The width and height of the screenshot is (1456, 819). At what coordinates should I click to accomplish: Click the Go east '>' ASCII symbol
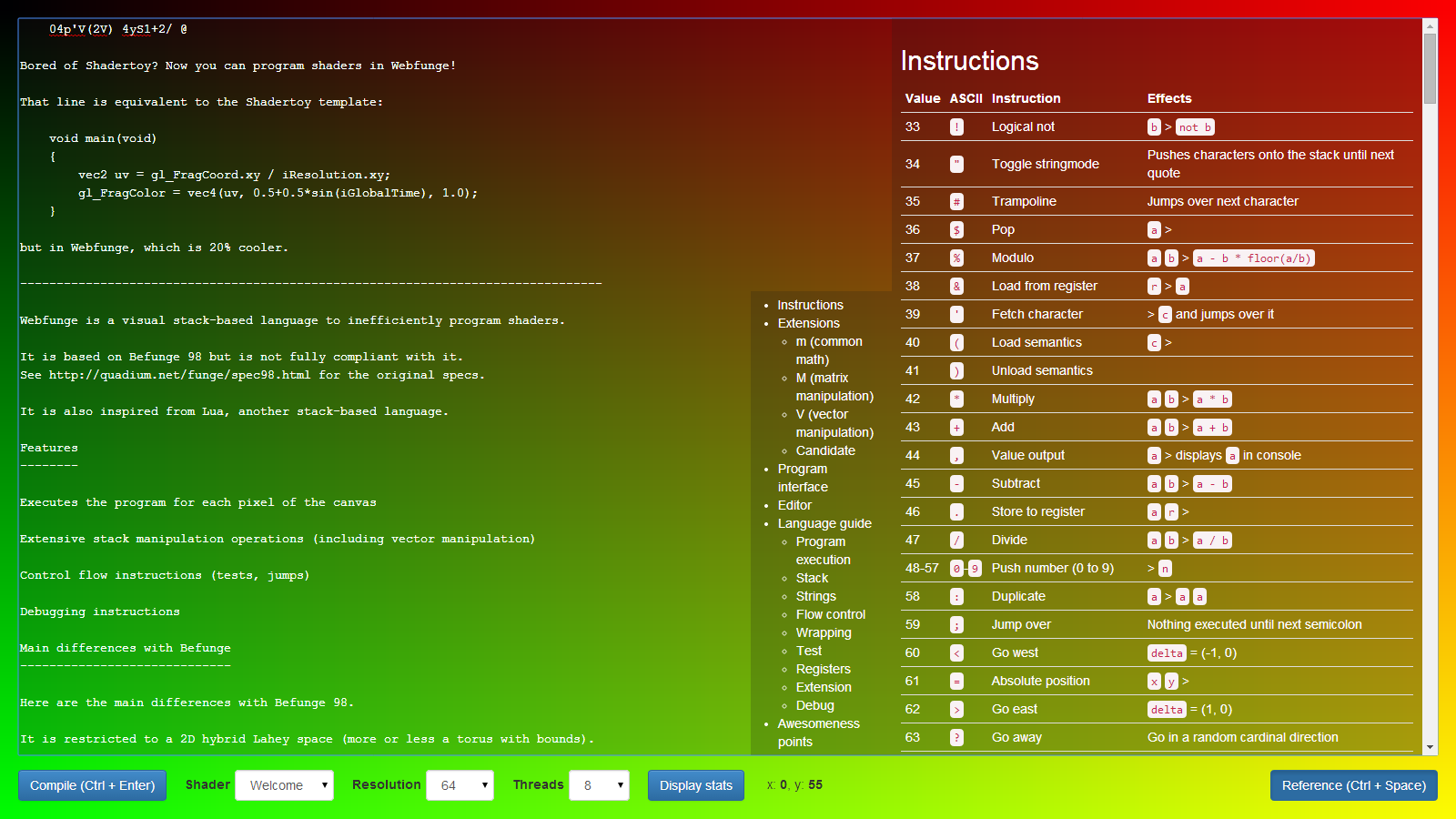[956, 710]
